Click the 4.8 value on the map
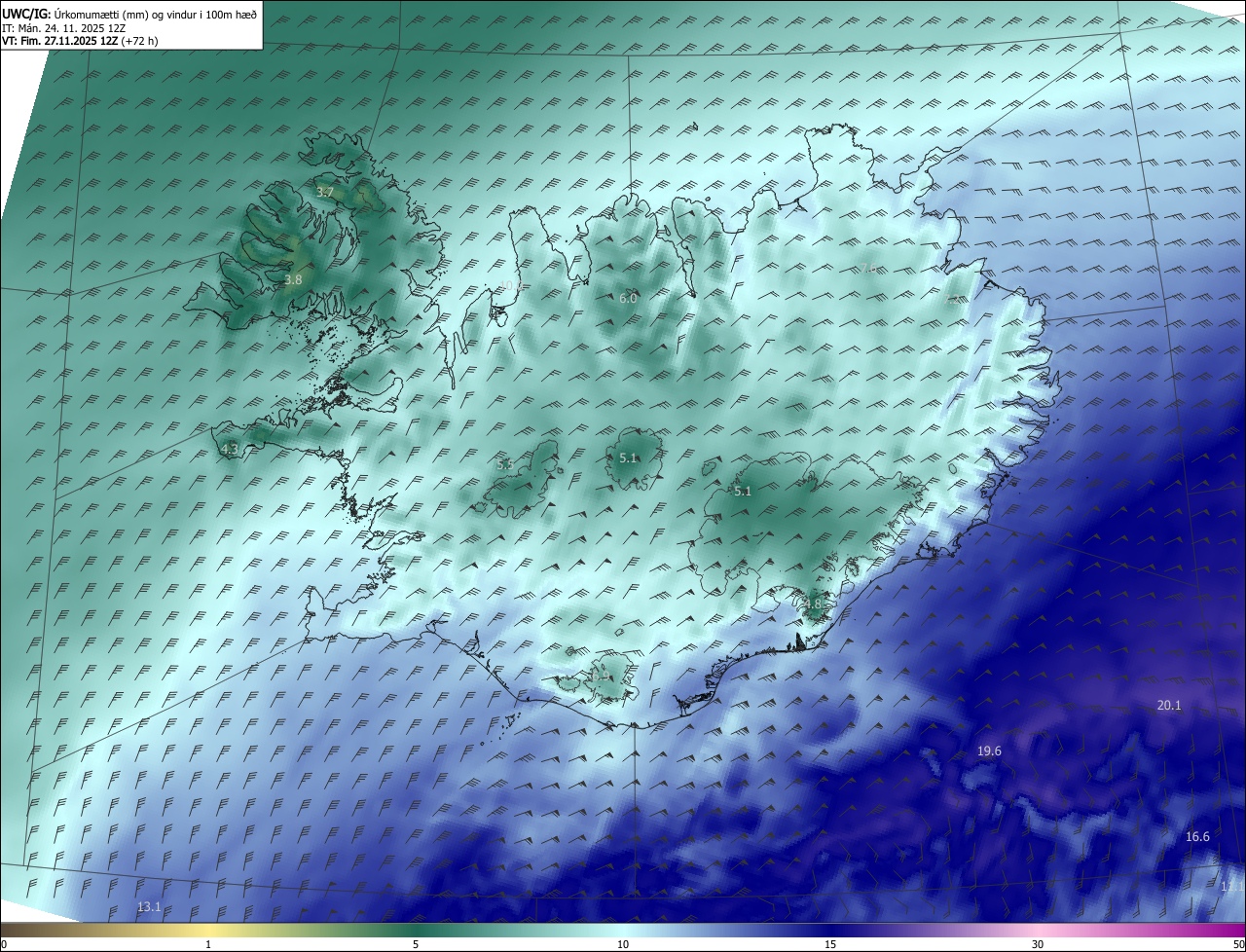The width and height of the screenshot is (1246, 952). tap(813, 604)
